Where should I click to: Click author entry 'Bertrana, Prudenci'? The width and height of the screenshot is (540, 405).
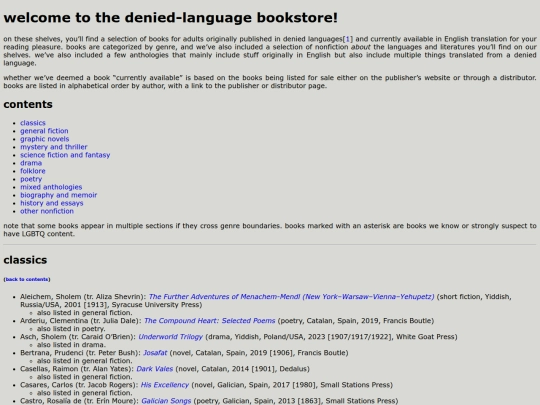[51, 353]
